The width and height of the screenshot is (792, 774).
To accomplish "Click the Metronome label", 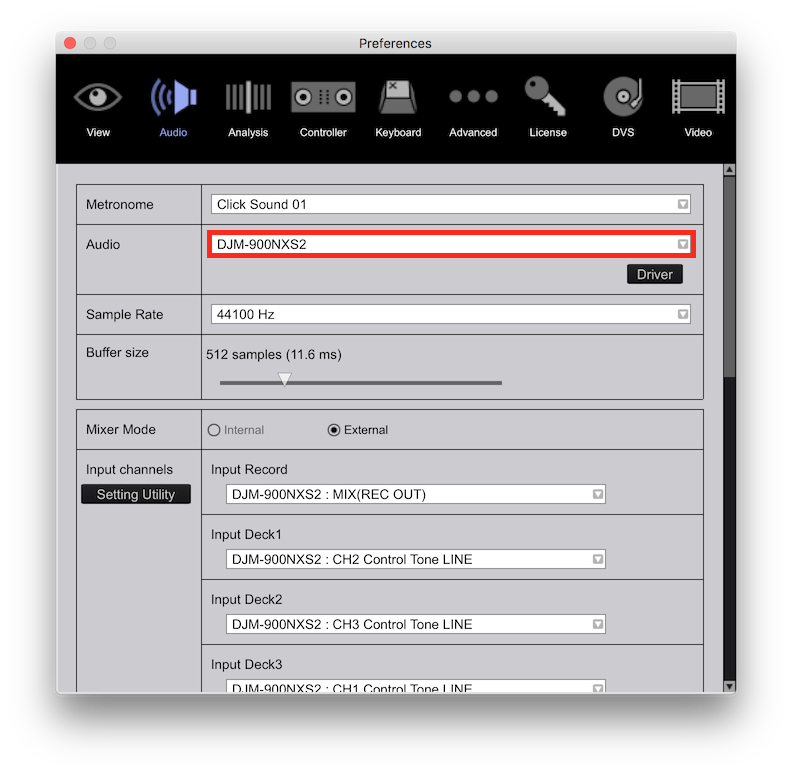I will point(120,204).
